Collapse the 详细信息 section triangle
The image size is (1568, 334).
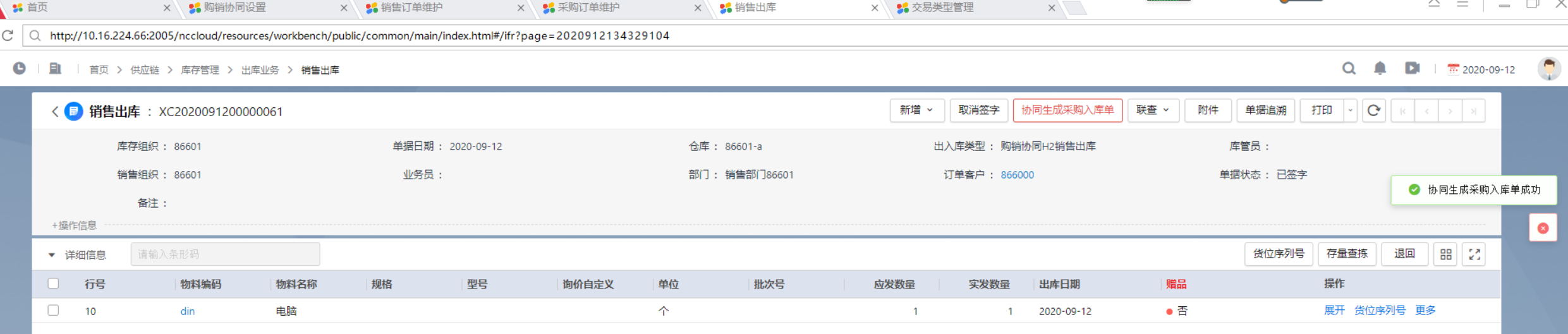(x=51, y=255)
